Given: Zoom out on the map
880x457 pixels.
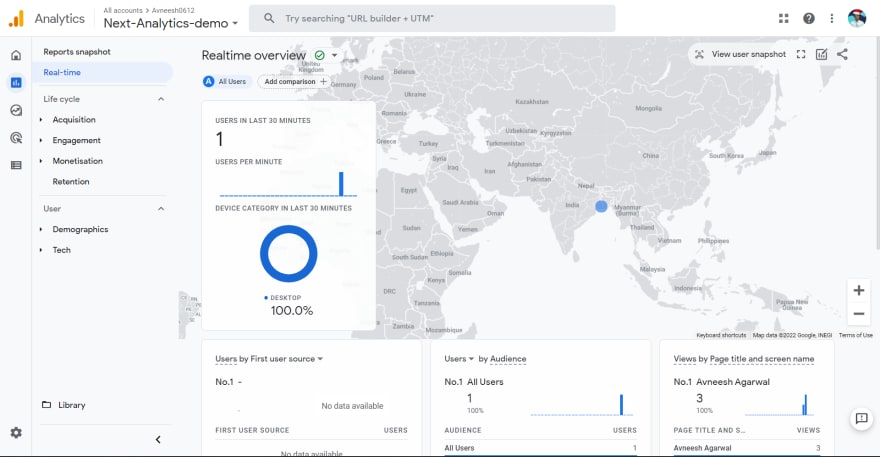Looking at the screenshot, I should pos(859,314).
